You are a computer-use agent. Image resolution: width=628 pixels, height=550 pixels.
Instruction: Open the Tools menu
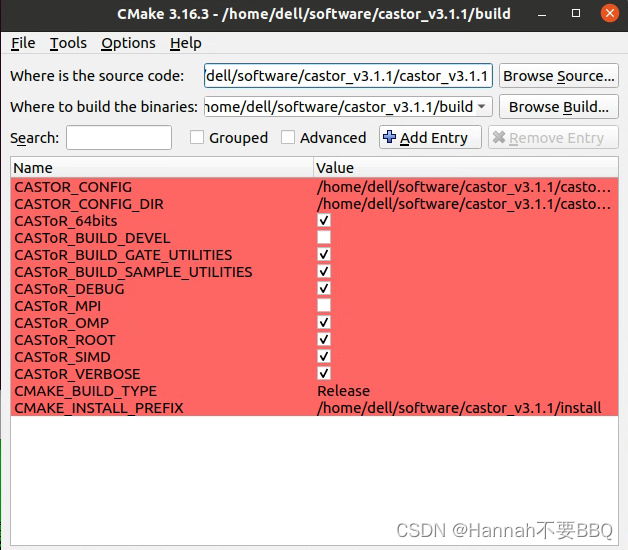pyautogui.click(x=68, y=43)
